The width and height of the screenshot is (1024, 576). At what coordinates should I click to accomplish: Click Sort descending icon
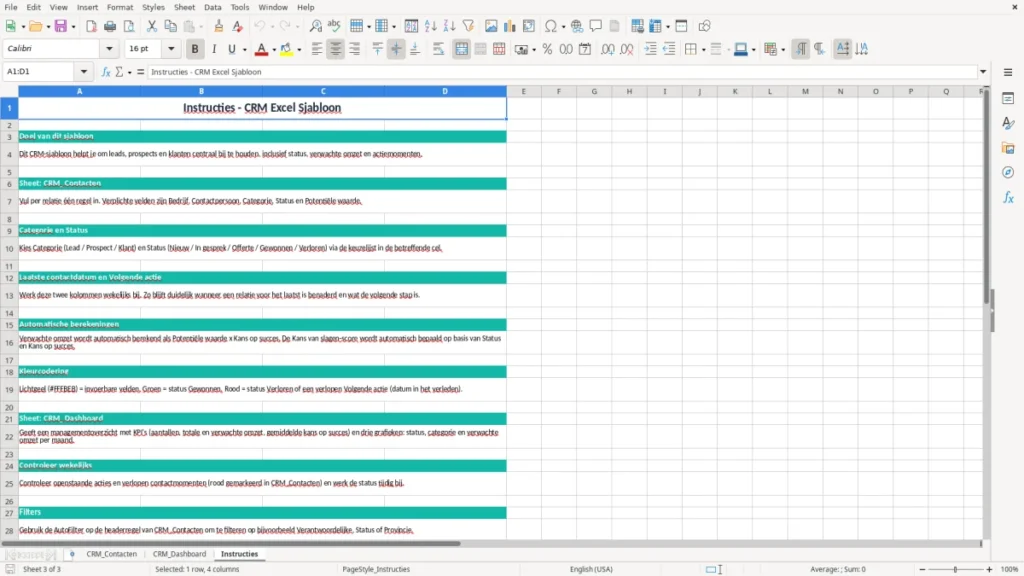[x=449, y=26]
